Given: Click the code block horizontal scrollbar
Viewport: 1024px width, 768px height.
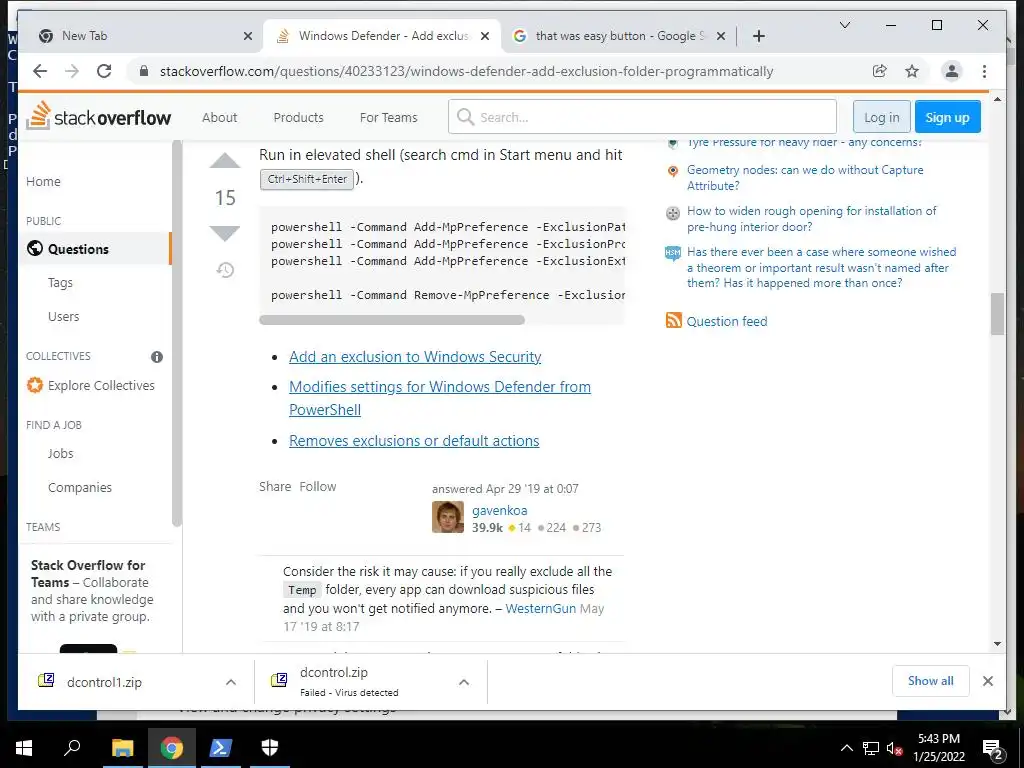Looking at the screenshot, I should click(x=392, y=320).
